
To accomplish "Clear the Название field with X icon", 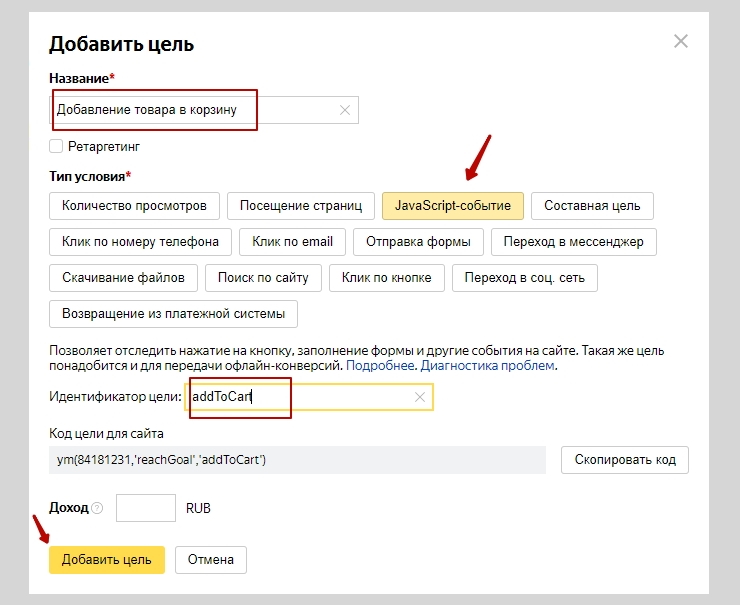I will point(345,110).
